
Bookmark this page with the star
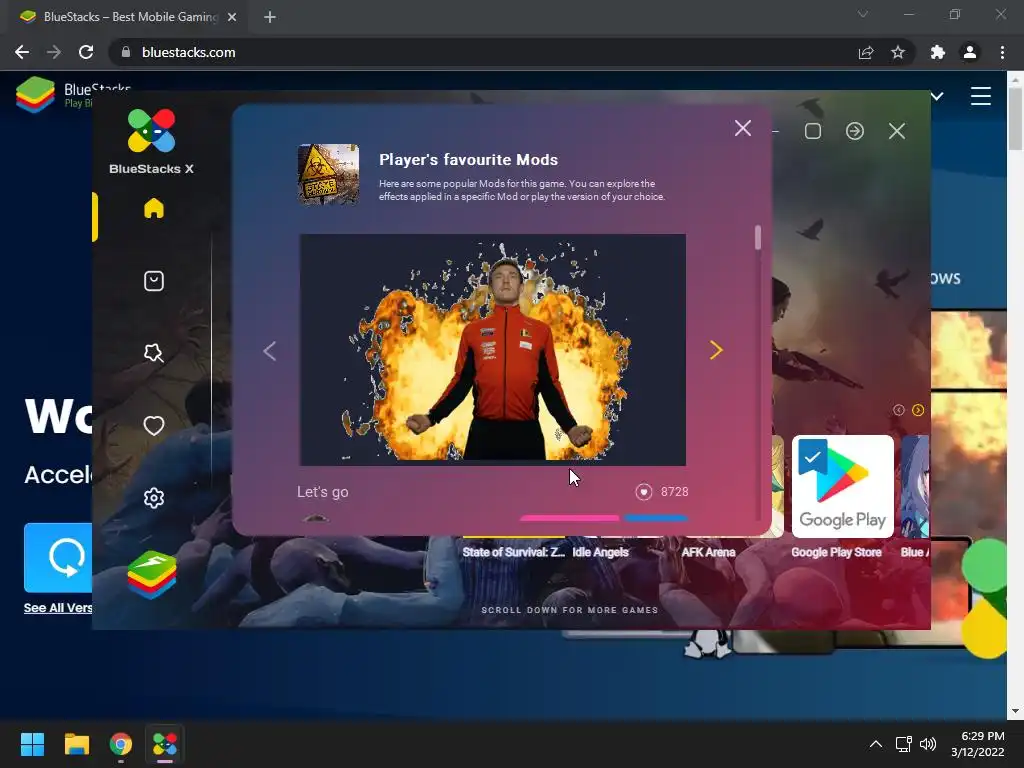click(898, 52)
